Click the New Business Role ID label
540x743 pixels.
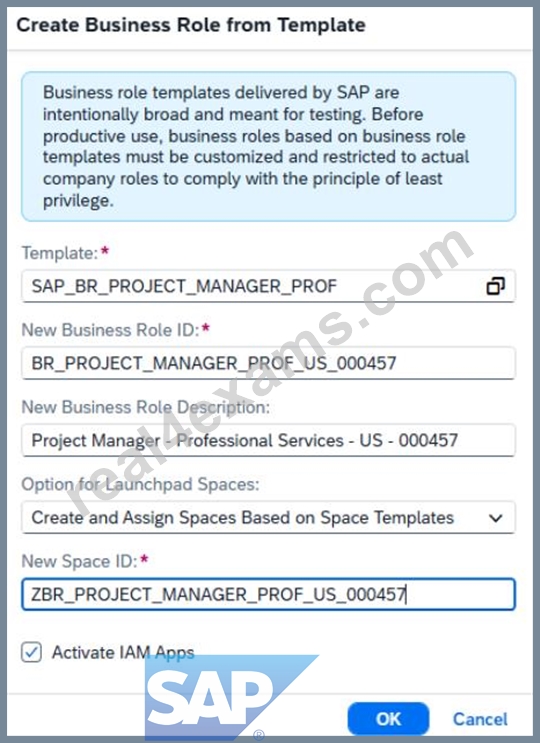click(x=111, y=330)
